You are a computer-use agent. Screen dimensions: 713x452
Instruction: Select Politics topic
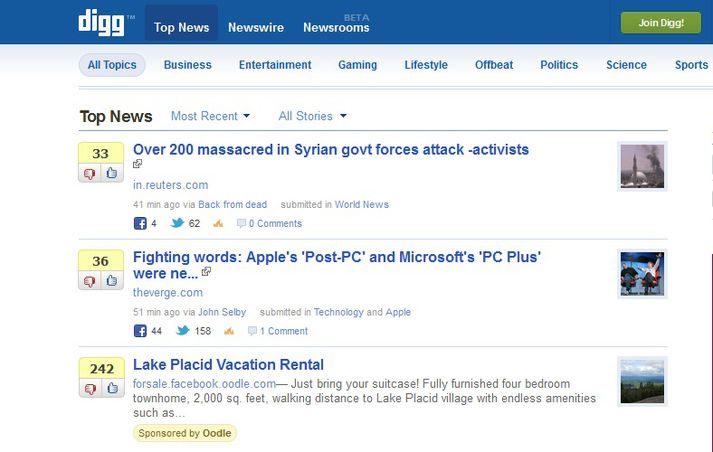tap(559, 65)
